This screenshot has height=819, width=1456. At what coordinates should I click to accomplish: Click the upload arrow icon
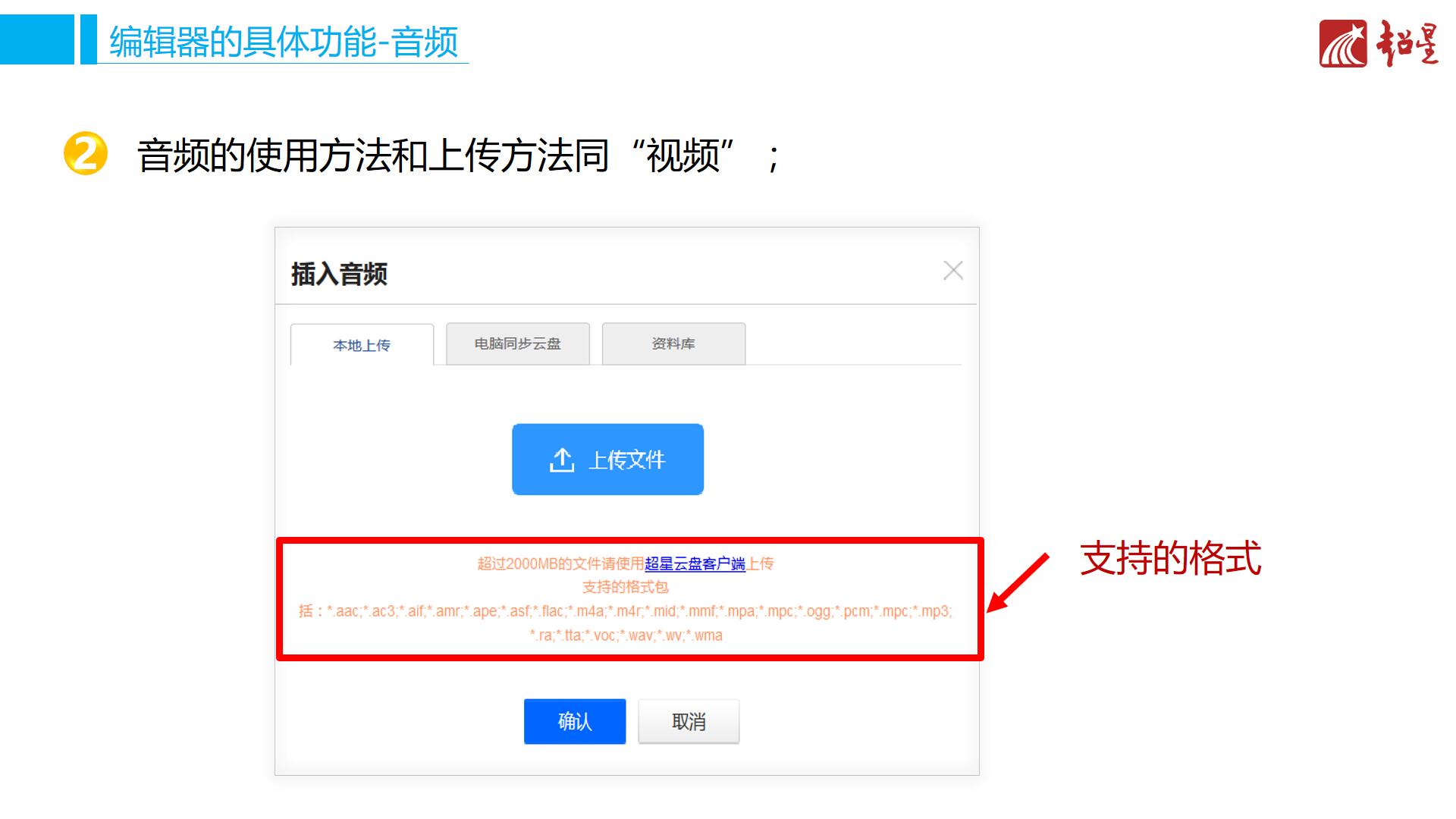click(x=562, y=460)
